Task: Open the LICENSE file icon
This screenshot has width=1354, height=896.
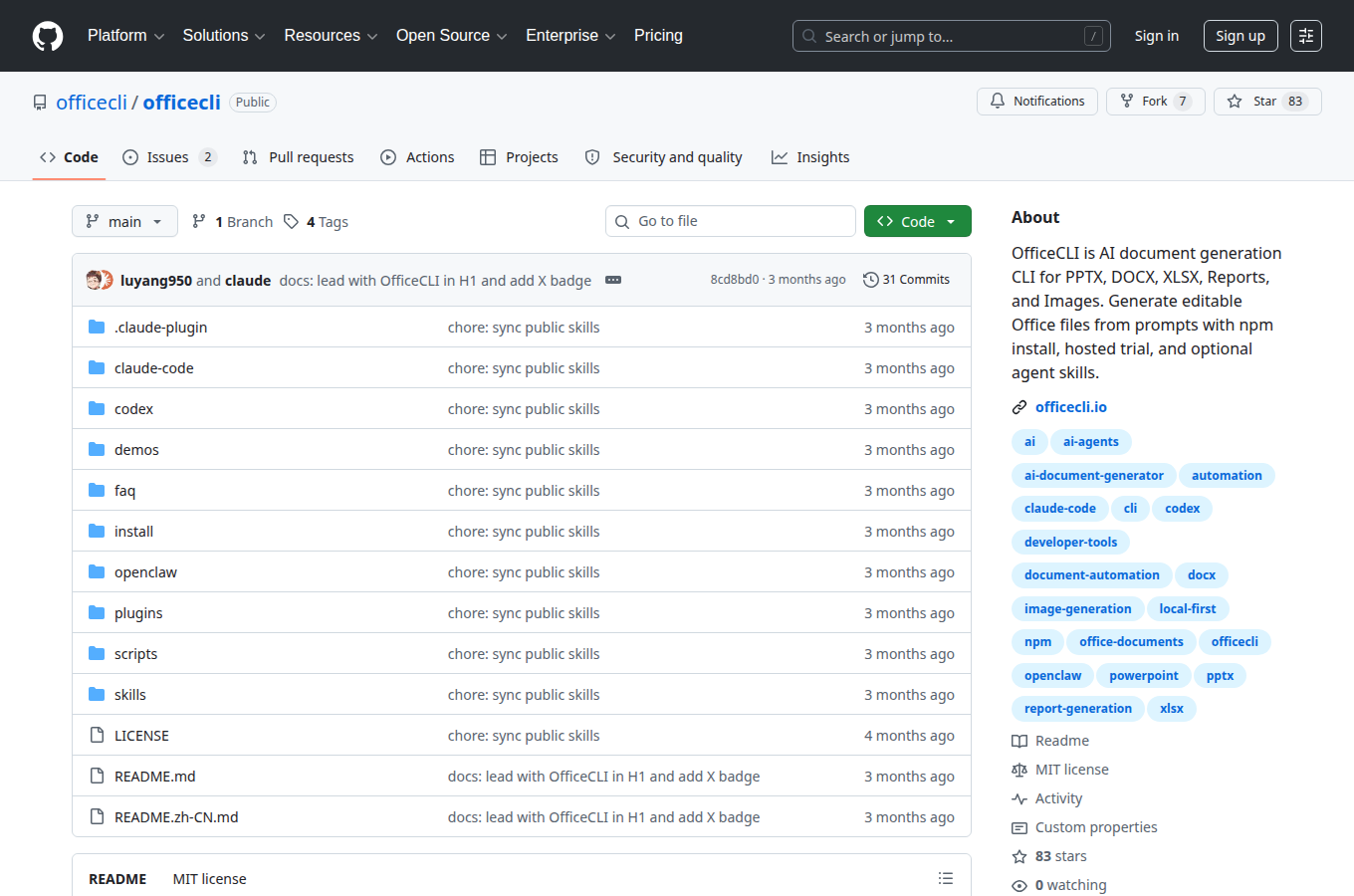Action: (x=97, y=736)
